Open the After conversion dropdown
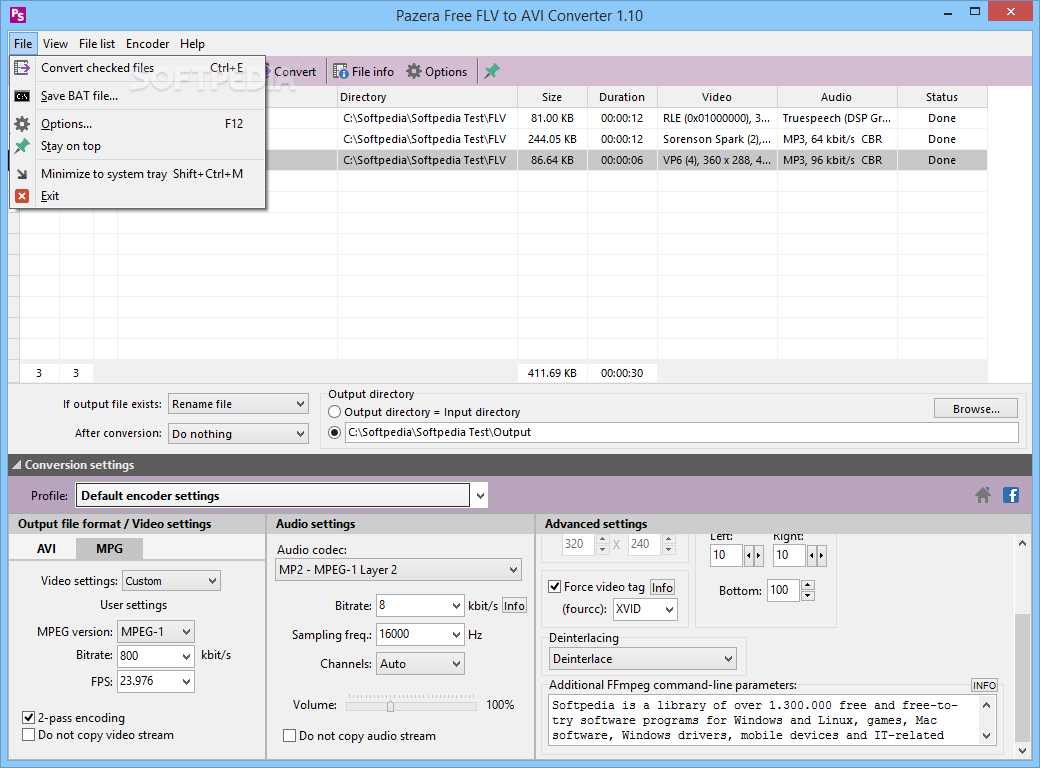This screenshot has height=768, width=1040. click(238, 434)
